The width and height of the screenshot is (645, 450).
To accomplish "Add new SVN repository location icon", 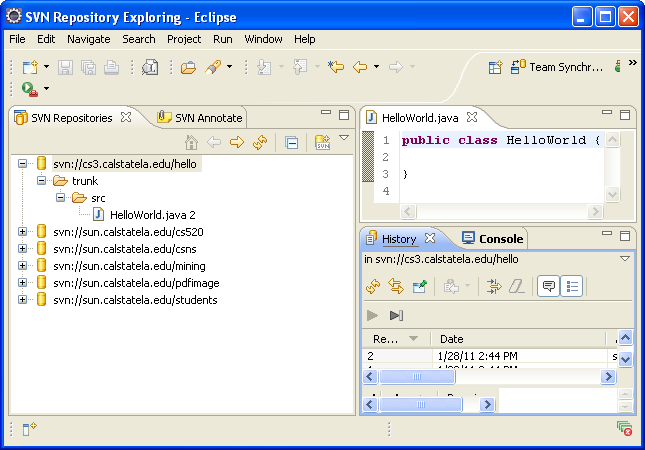I will [x=322, y=142].
